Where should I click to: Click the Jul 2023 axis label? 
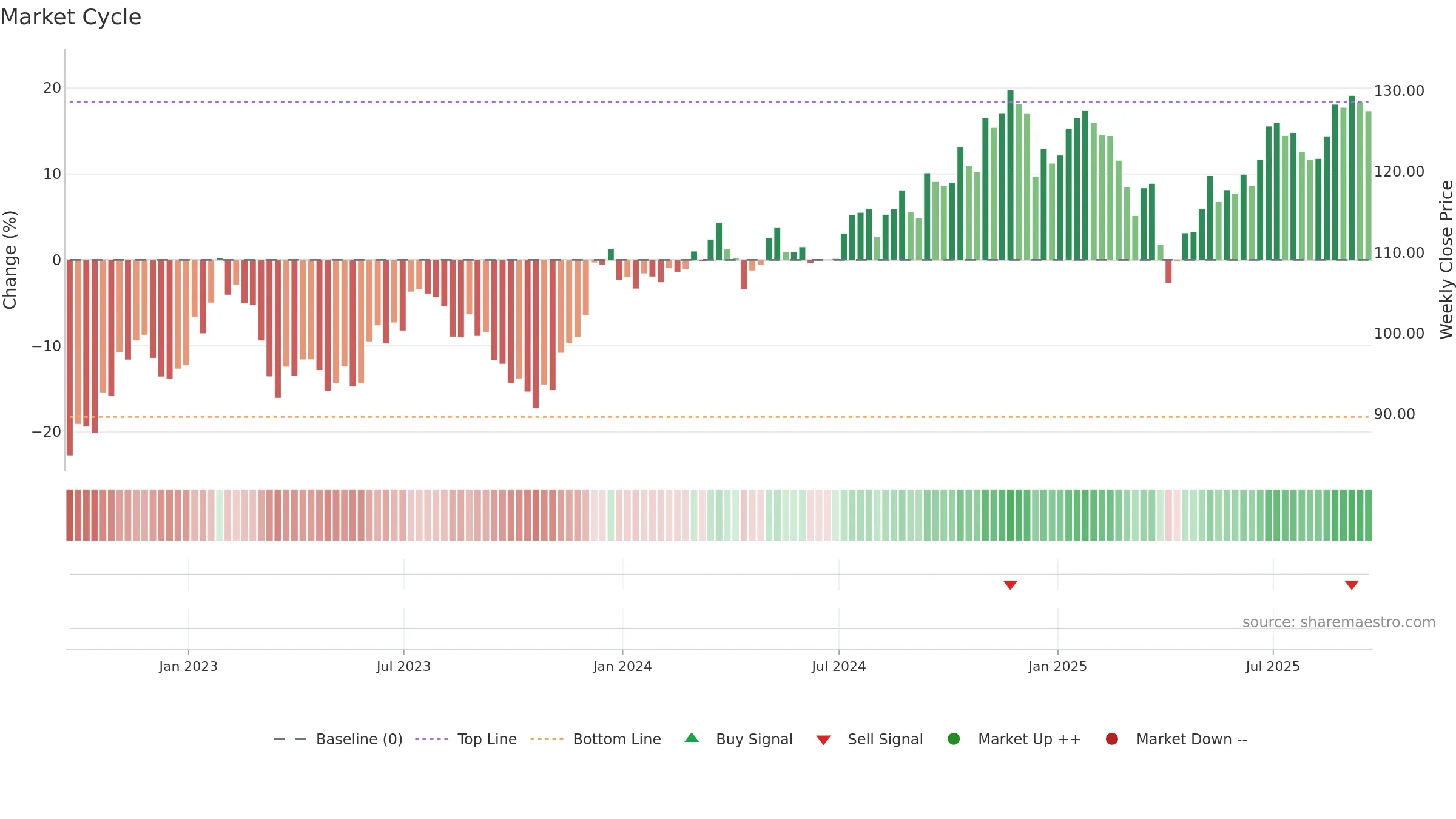coord(403,666)
